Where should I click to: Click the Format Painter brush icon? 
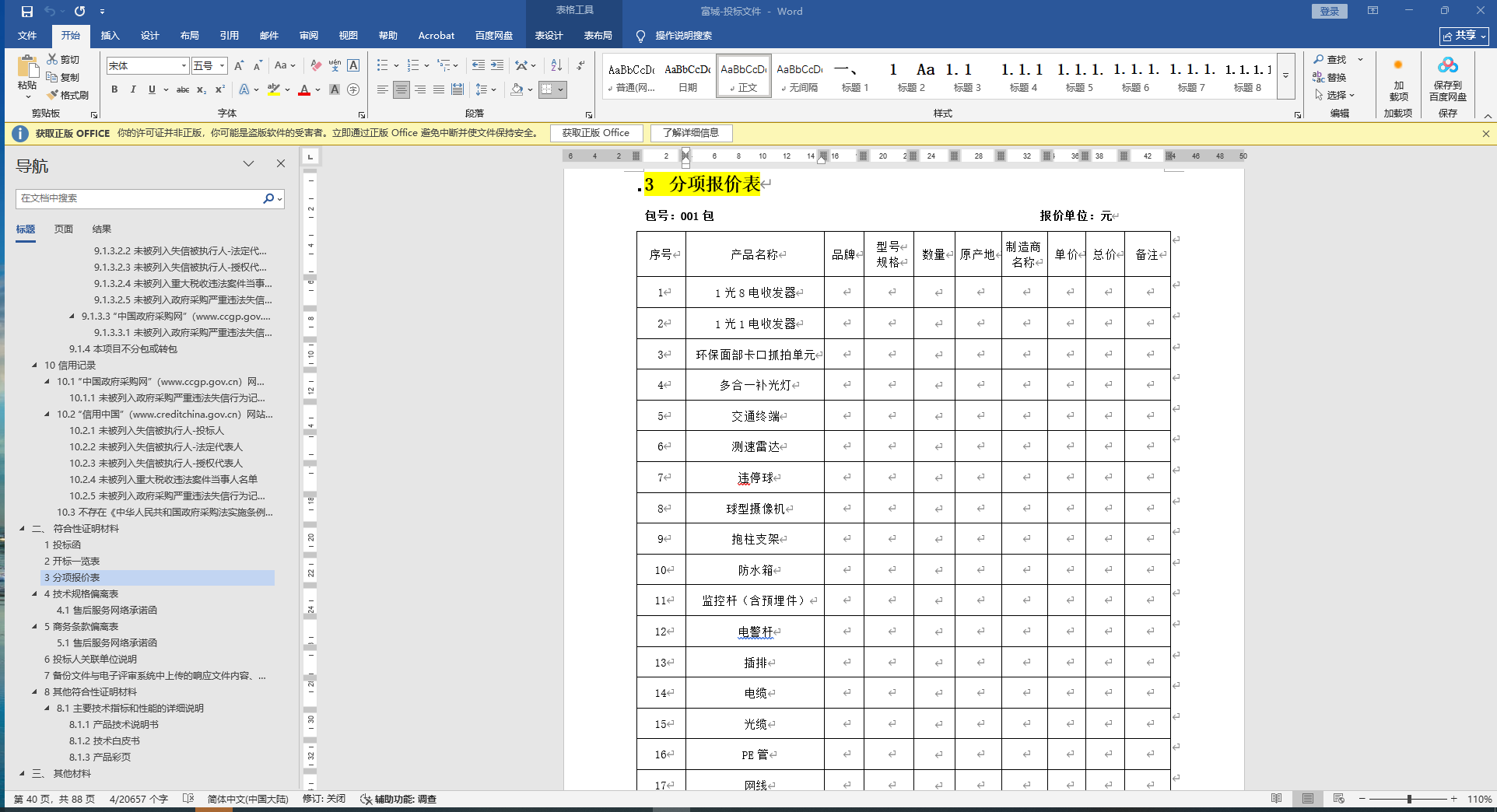pyautogui.click(x=52, y=95)
